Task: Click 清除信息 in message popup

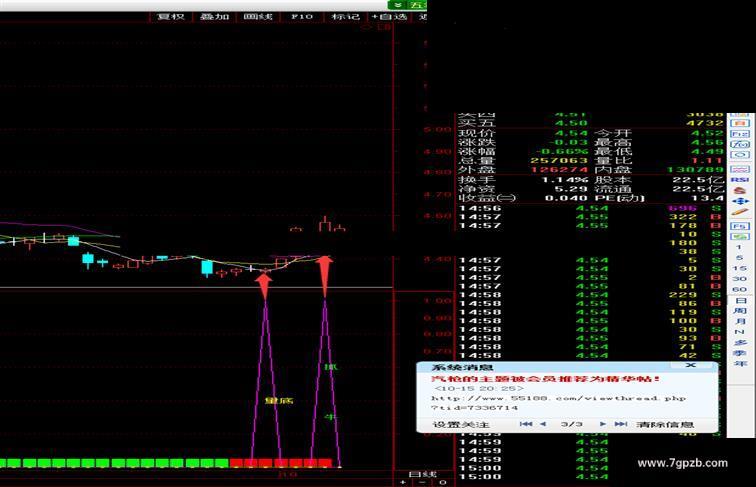Action: [665, 424]
